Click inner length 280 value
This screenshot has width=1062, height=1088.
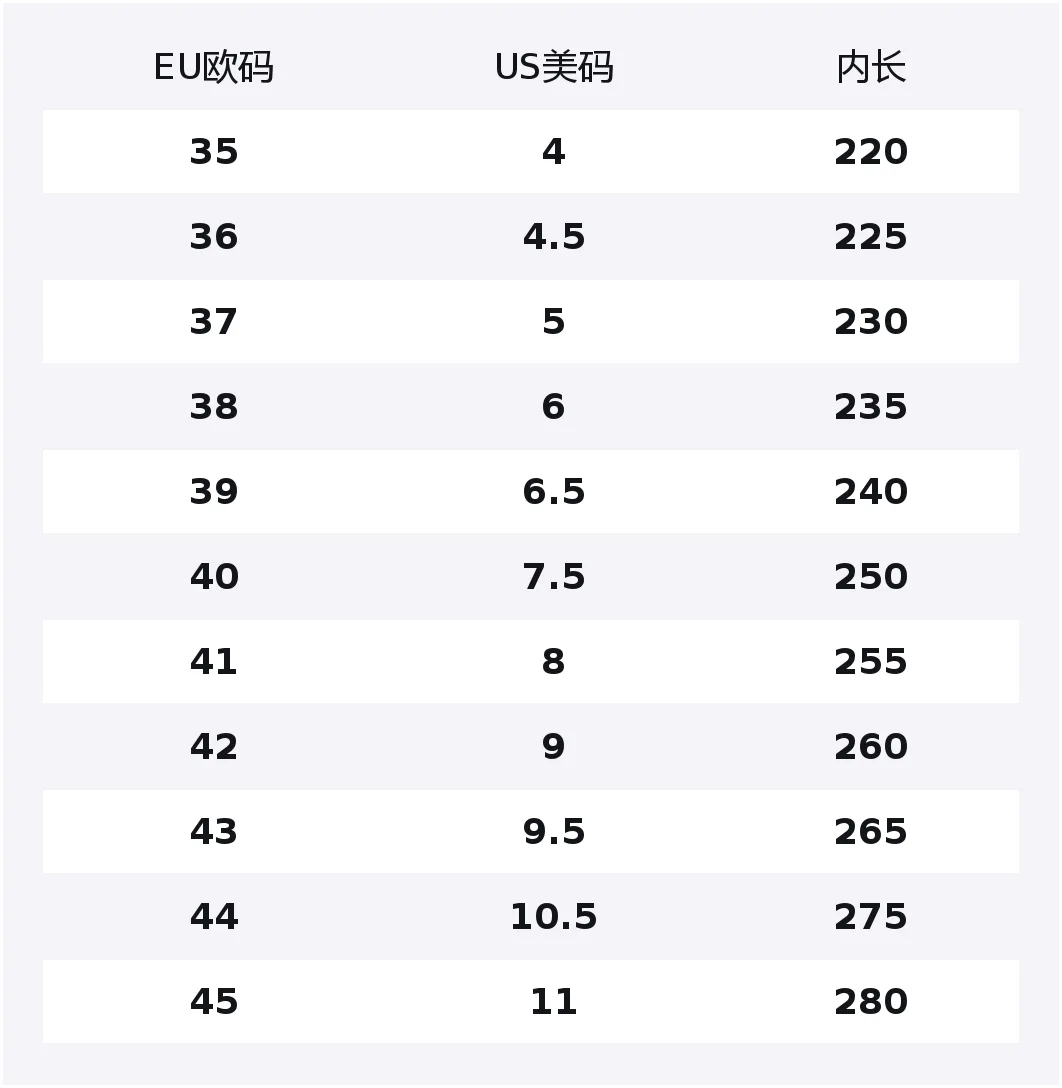[x=870, y=1002]
